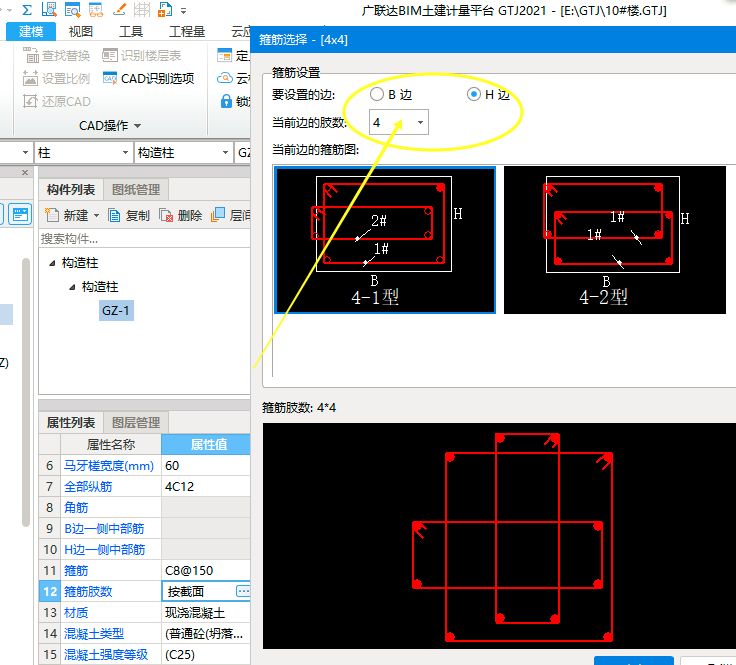Switch to the 图纸管理 tab

coord(136,190)
